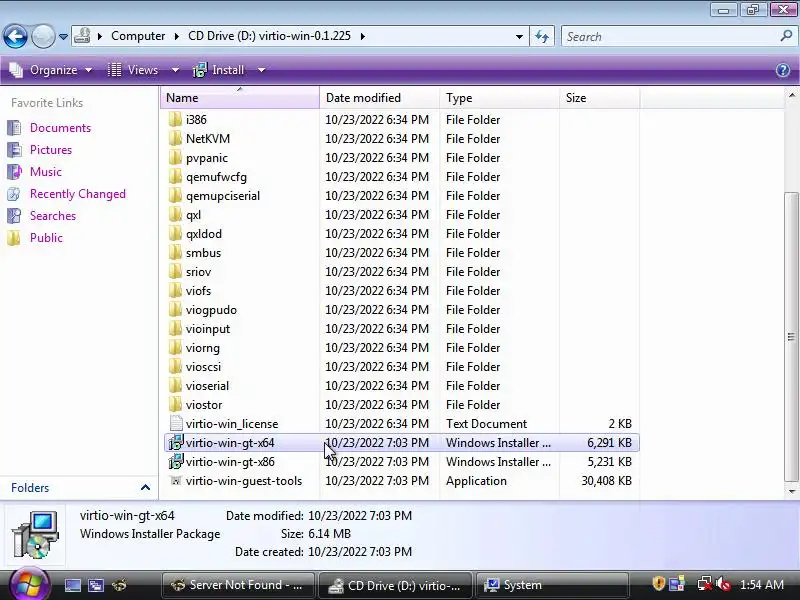Viewport: 800px width, 600px height.
Task: Click the Install toolbar button
Action: click(x=219, y=70)
